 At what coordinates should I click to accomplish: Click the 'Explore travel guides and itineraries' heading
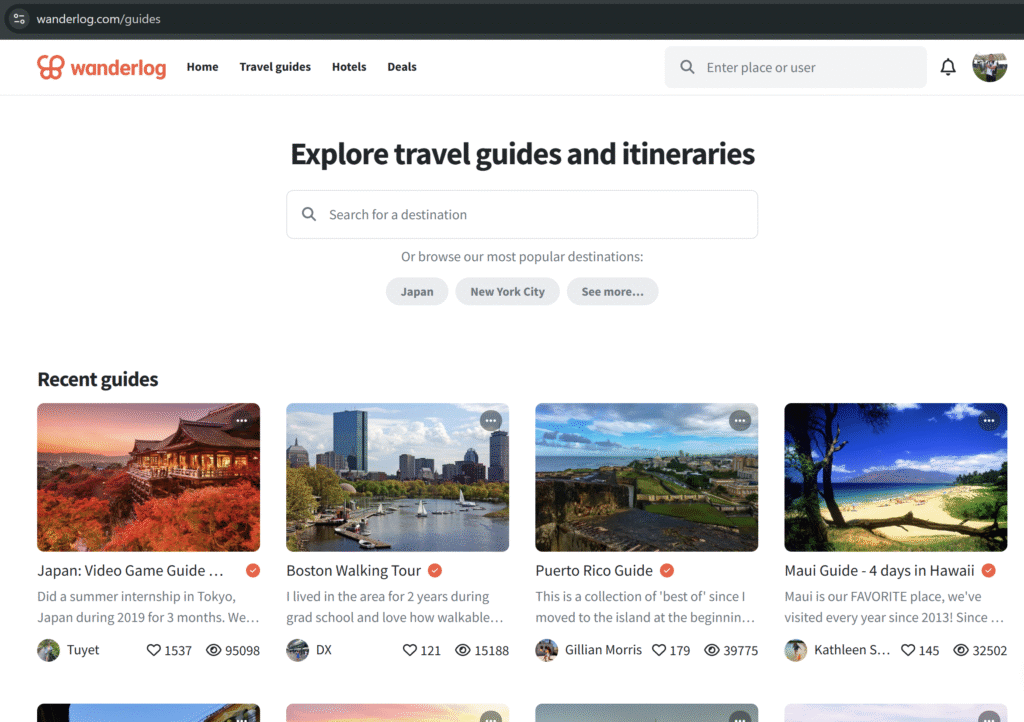[x=522, y=154]
